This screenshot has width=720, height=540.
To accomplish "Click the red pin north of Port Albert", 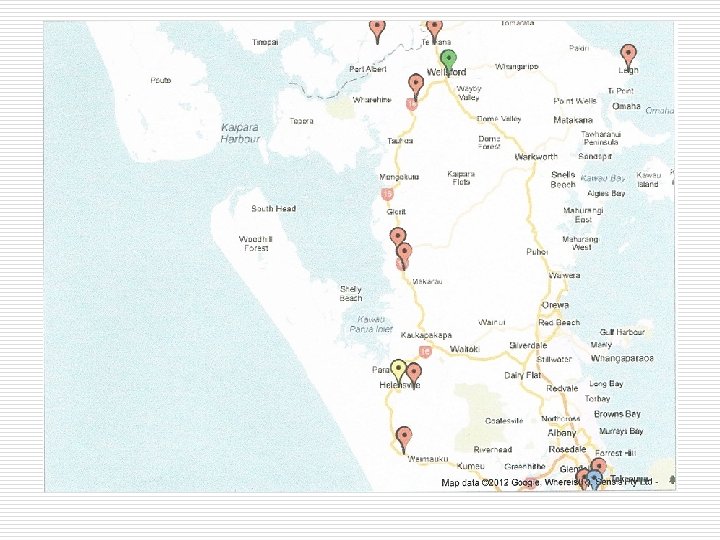I will 377,31.
